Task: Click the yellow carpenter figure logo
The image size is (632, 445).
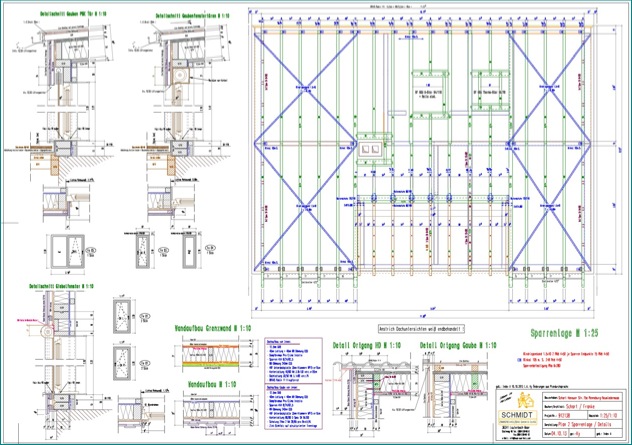Action: 525,401
